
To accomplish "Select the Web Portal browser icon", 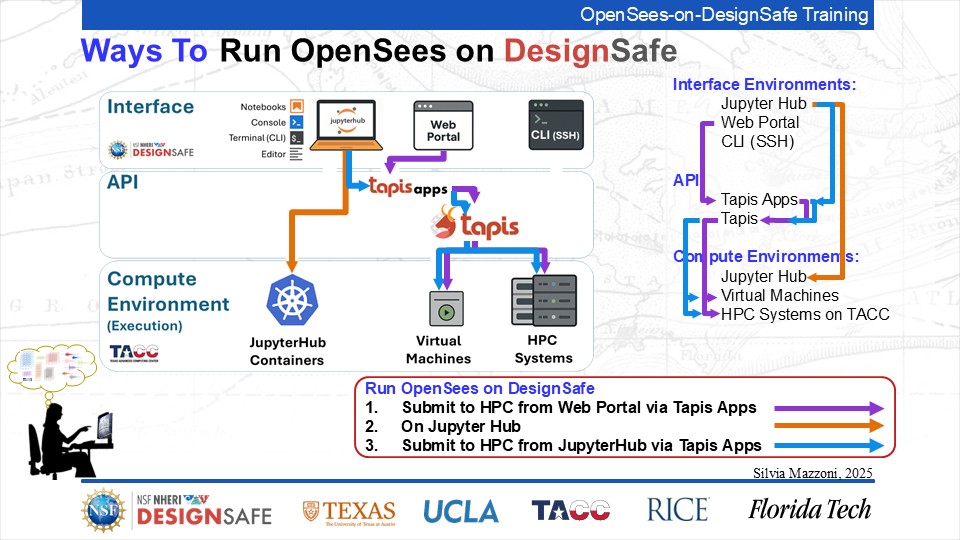I will (442, 124).
